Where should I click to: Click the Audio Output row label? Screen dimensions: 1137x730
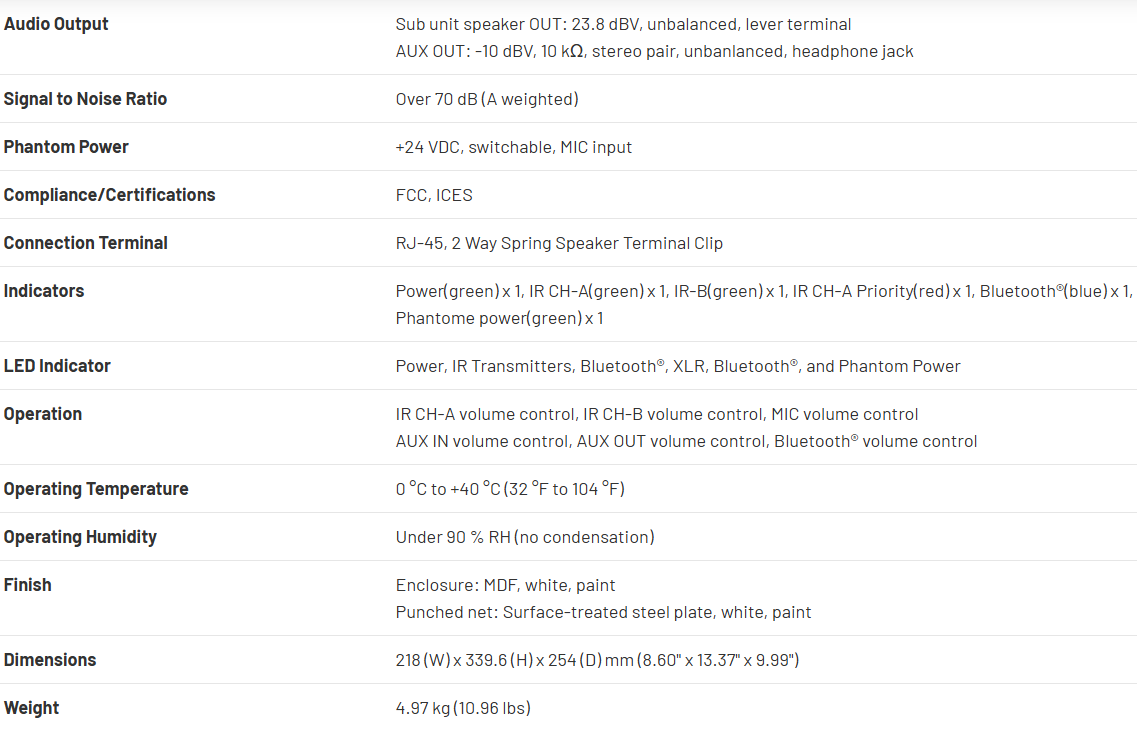coord(56,24)
